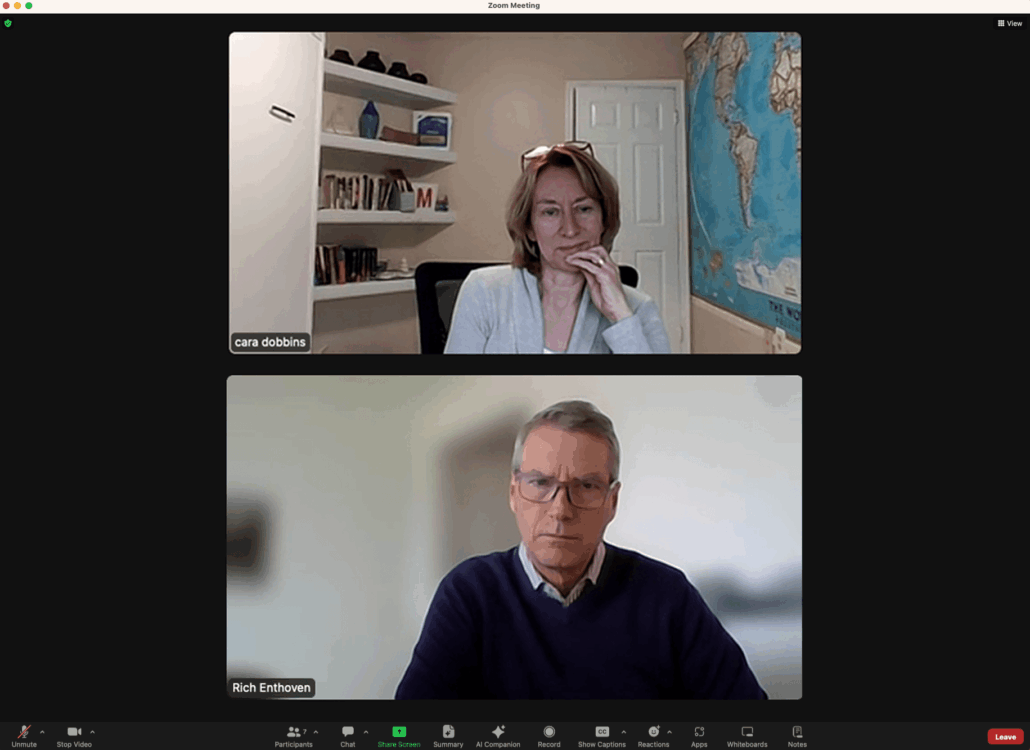Open the Zoom Apps panel
Viewport: 1030px width, 750px height.
pyautogui.click(x=699, y=735)
